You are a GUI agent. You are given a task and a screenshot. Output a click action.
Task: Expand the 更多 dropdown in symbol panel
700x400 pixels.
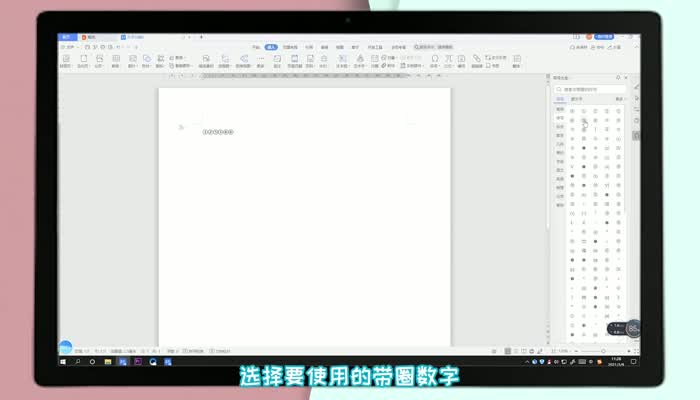point(619,99)
